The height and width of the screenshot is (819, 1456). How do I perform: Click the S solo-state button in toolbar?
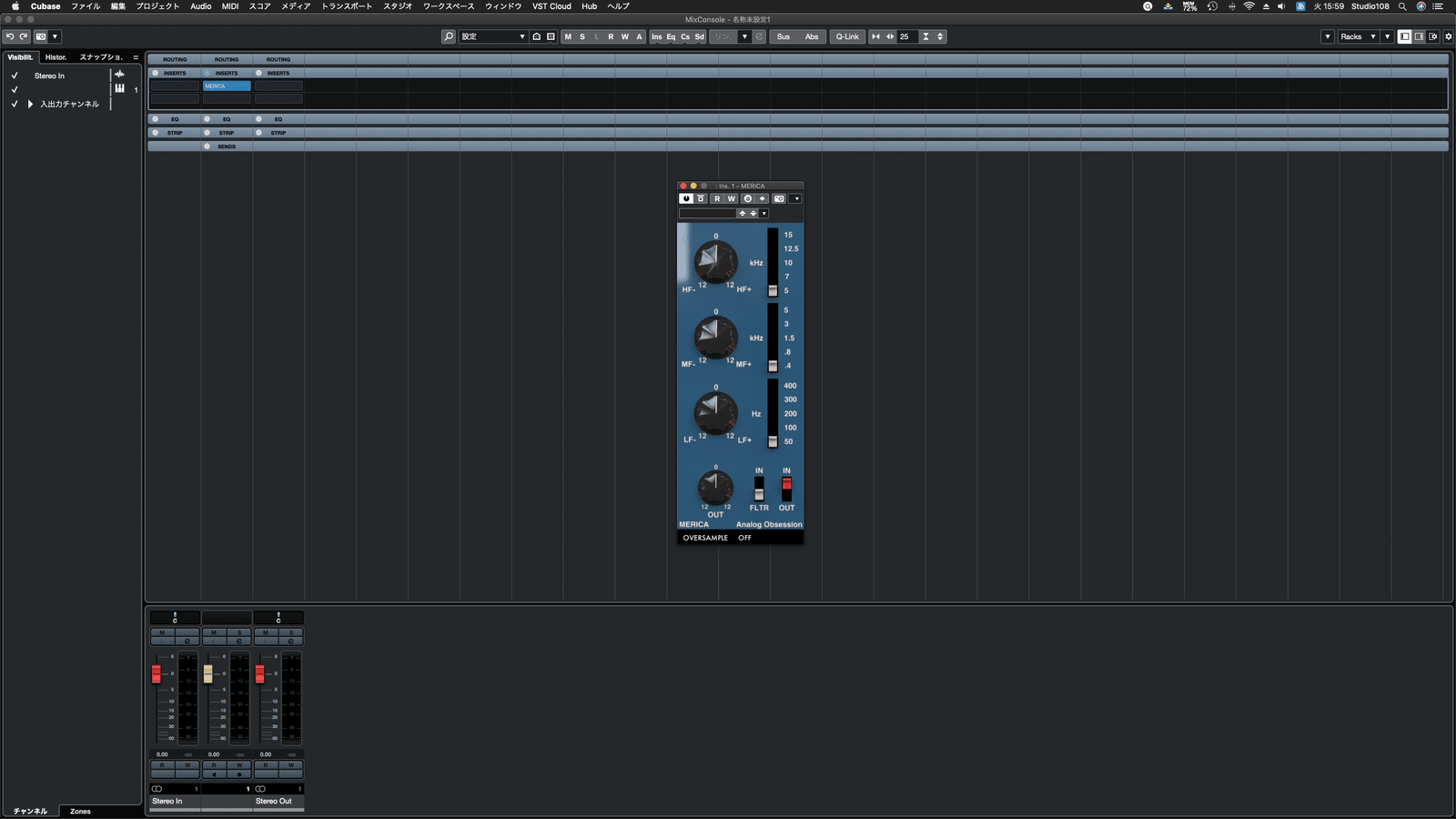pyautogui.click(x=582, y=36)
